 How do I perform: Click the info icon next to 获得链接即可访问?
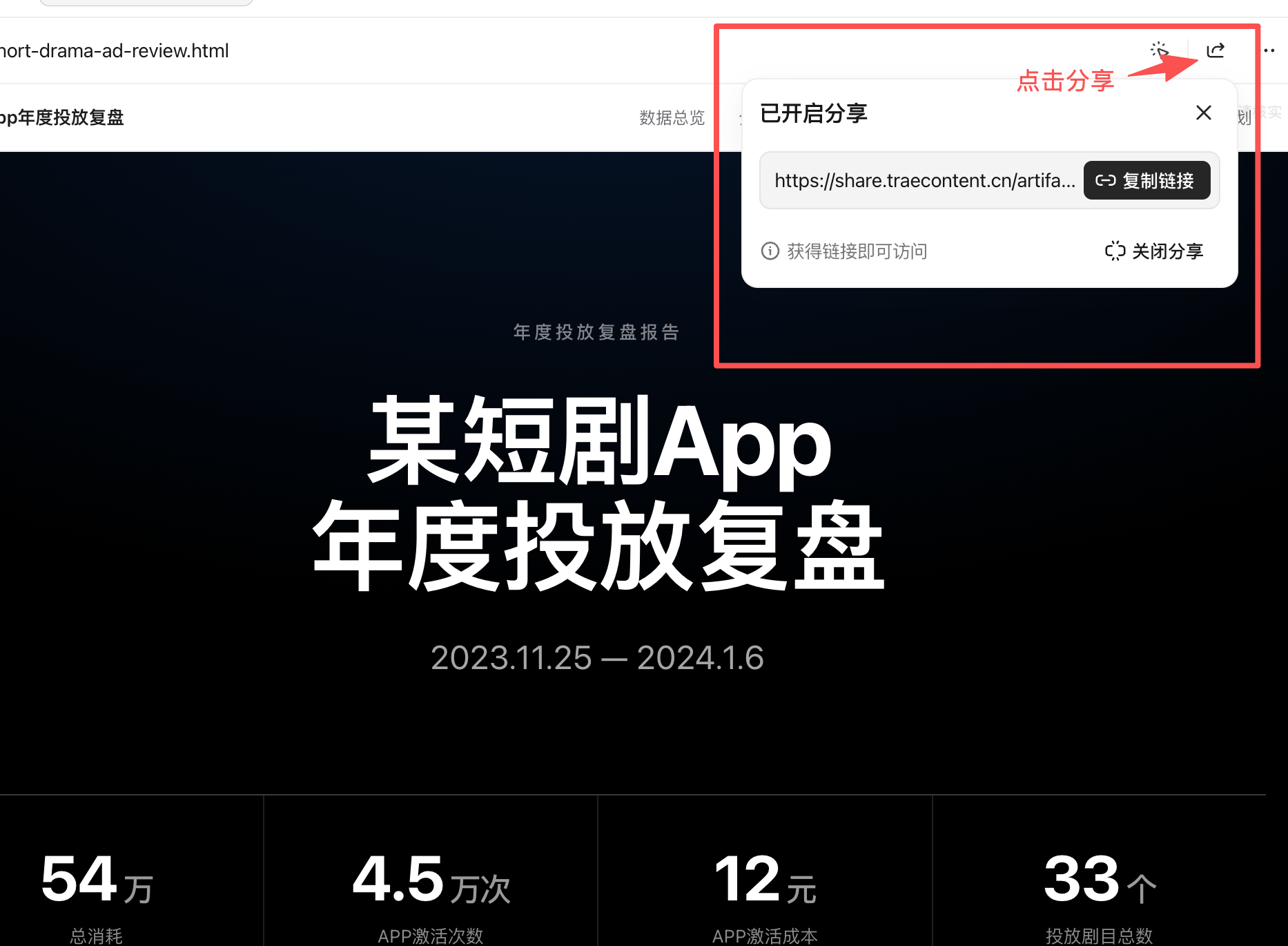pos(770,251)
